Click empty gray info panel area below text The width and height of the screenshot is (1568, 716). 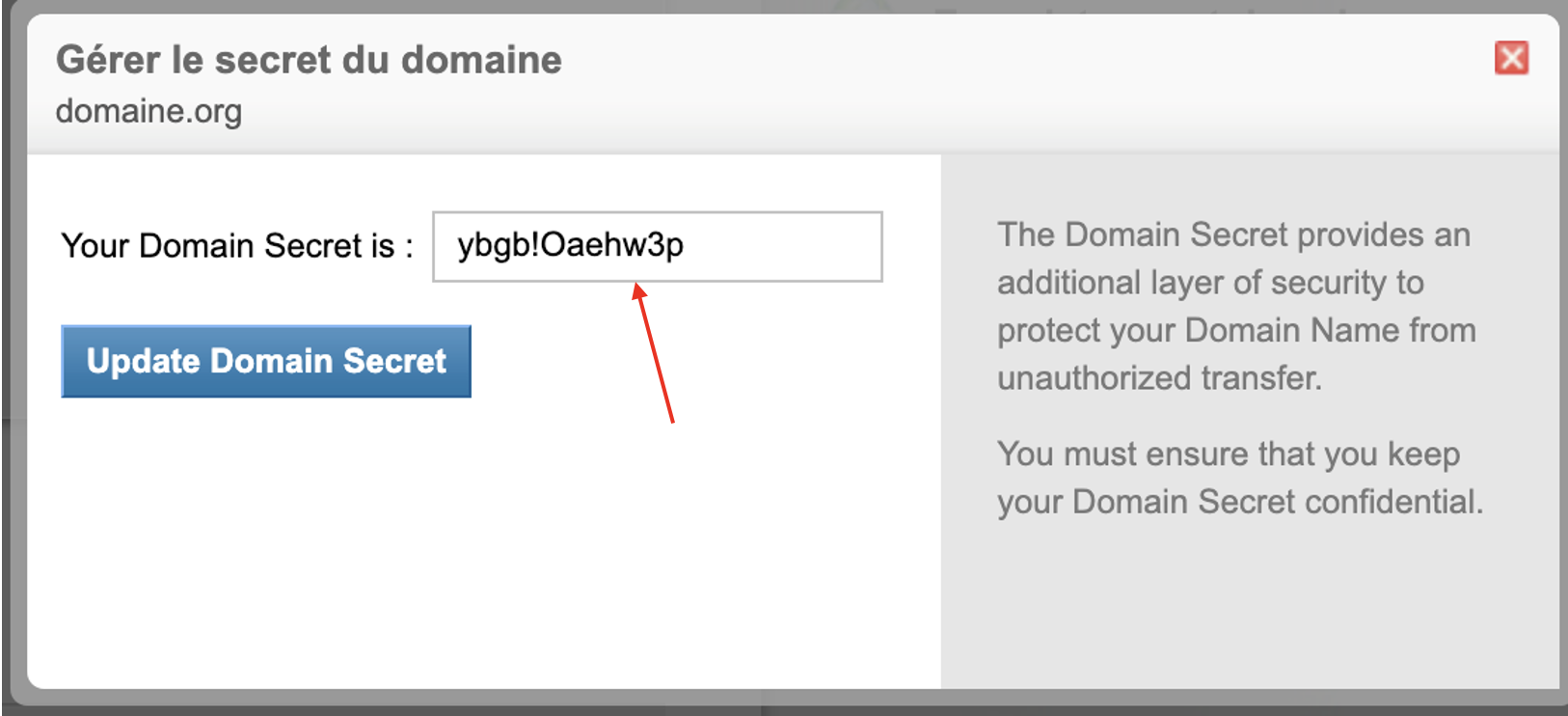(x=1250, y=608)
